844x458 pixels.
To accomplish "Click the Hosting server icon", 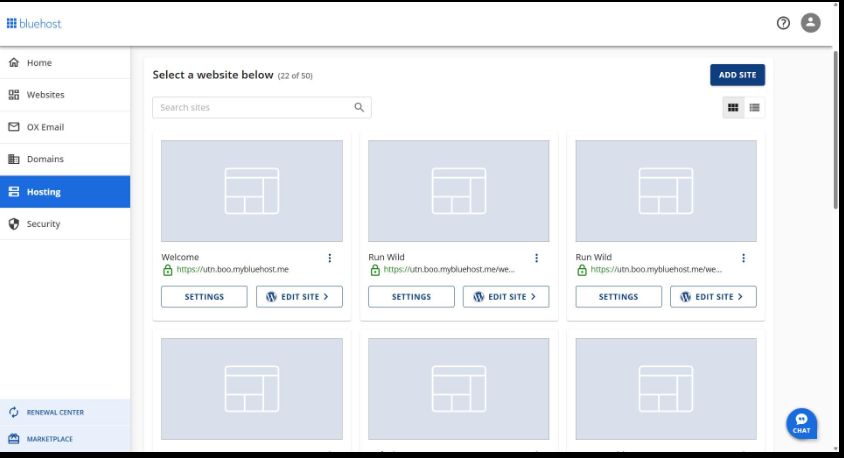I will (x=14, y=192).
